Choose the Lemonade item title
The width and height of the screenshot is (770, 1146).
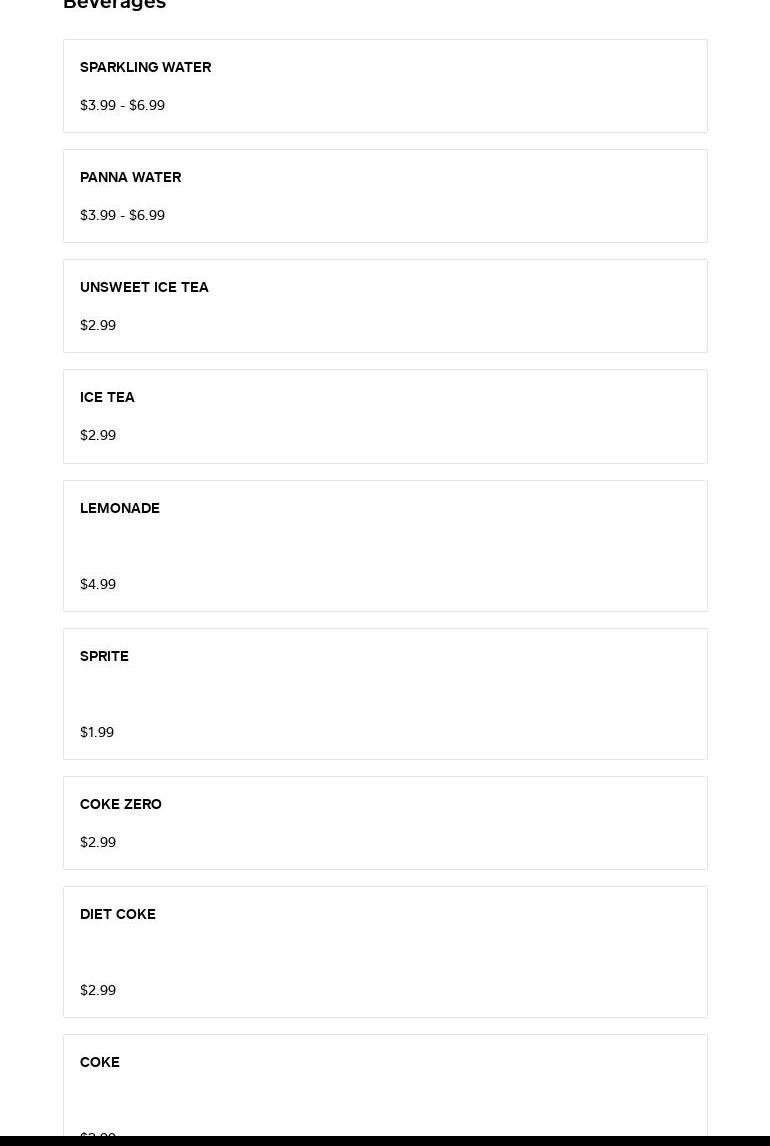coord(120,509)
